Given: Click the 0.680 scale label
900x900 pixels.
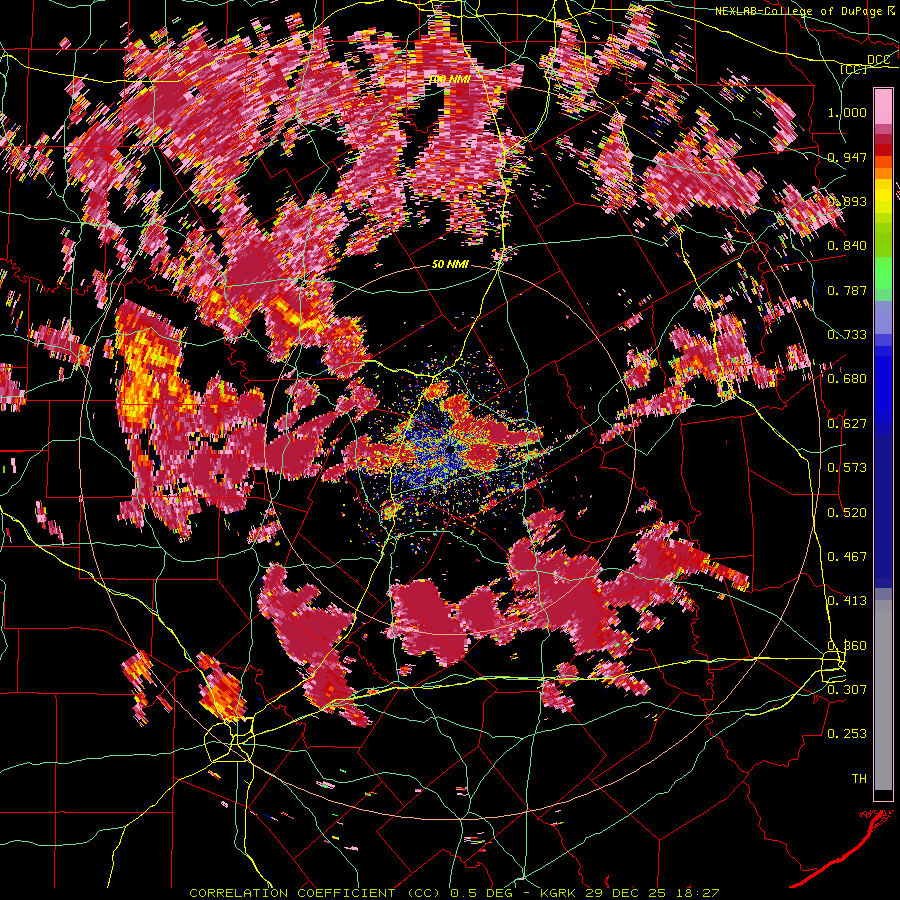Looking at the screenshot, I should (x=847, y=379).
